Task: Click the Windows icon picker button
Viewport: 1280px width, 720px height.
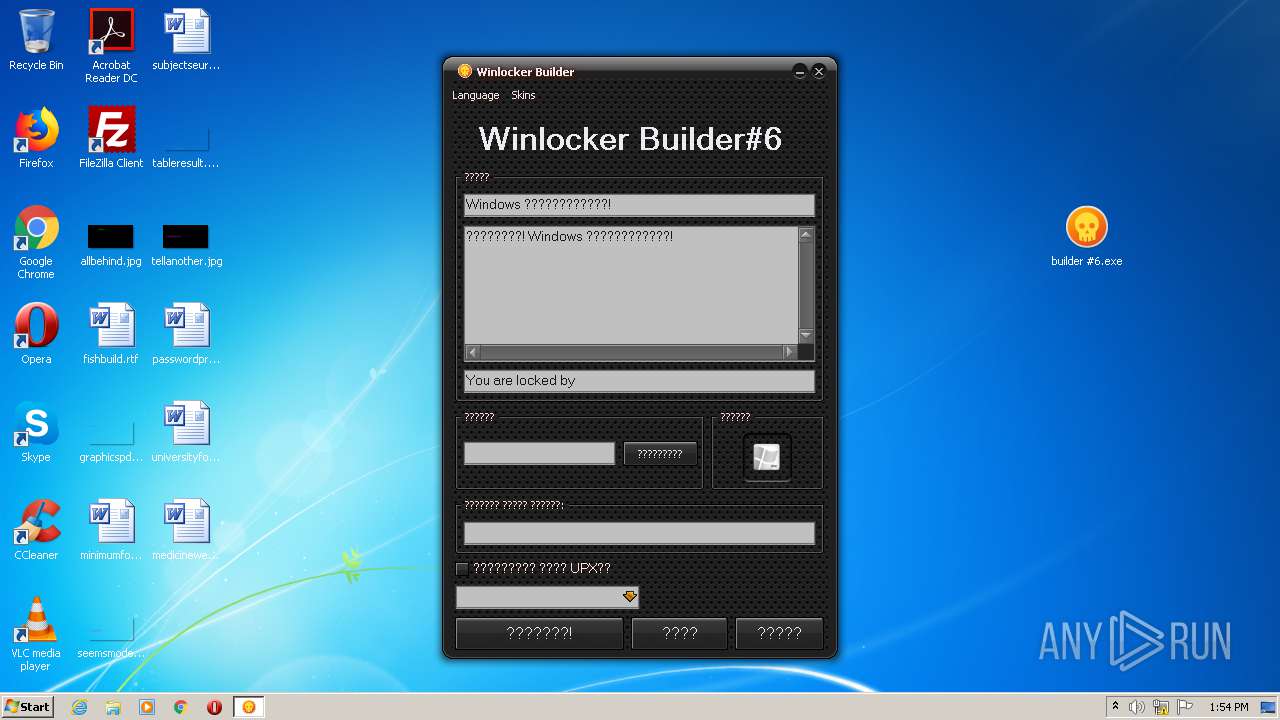Action: [767, 457]
